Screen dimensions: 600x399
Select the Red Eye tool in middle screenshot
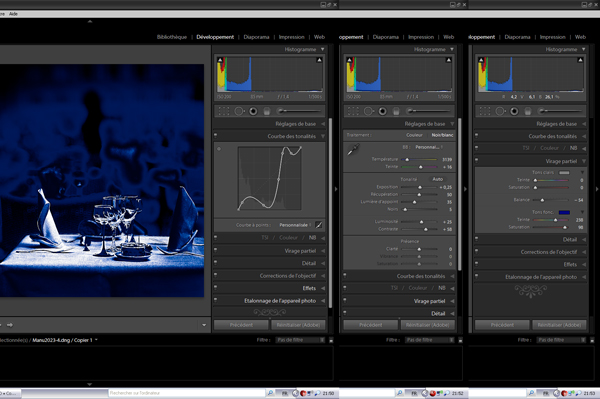pos(382,111)
